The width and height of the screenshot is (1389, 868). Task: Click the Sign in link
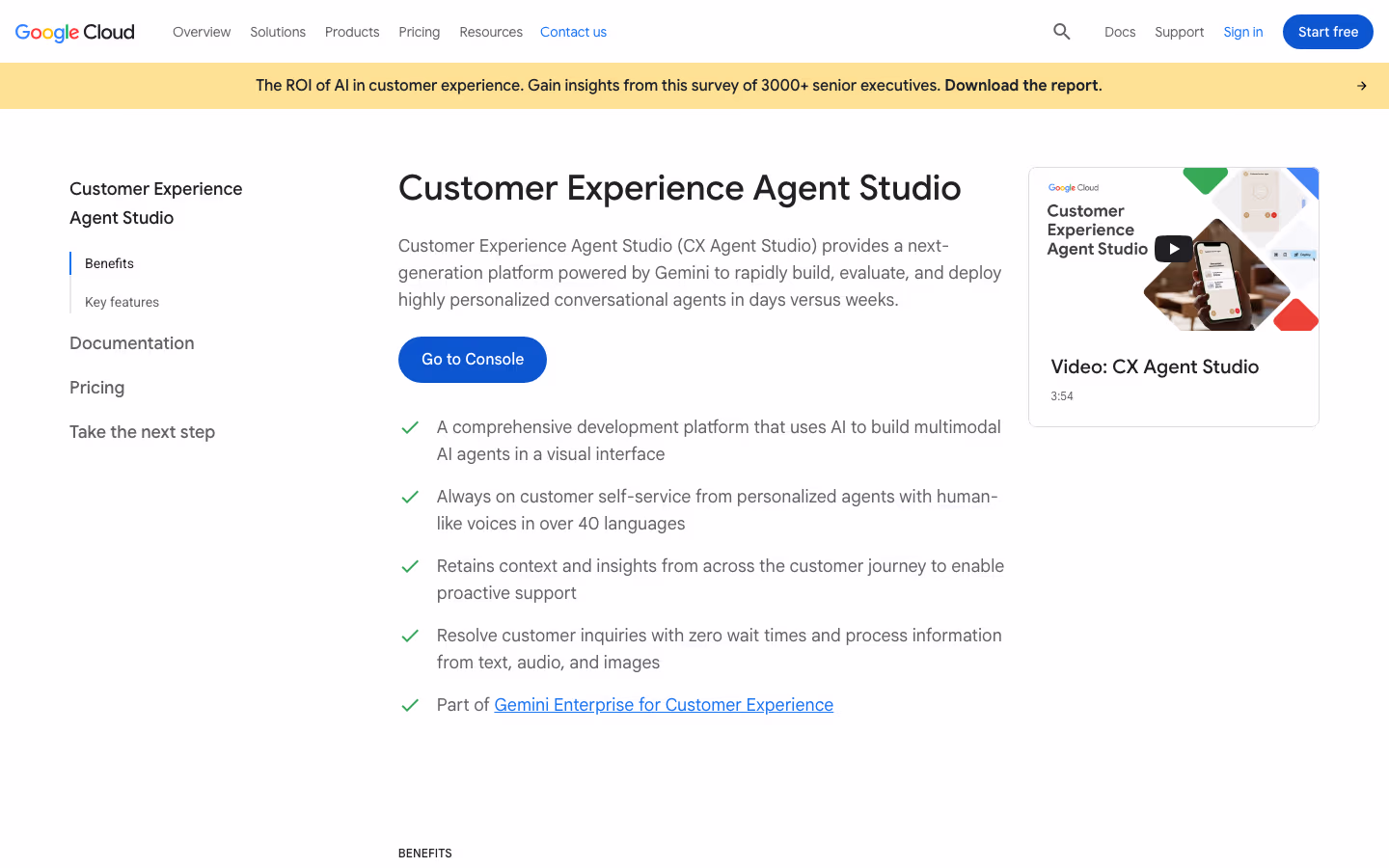(x=1243, y=32)
